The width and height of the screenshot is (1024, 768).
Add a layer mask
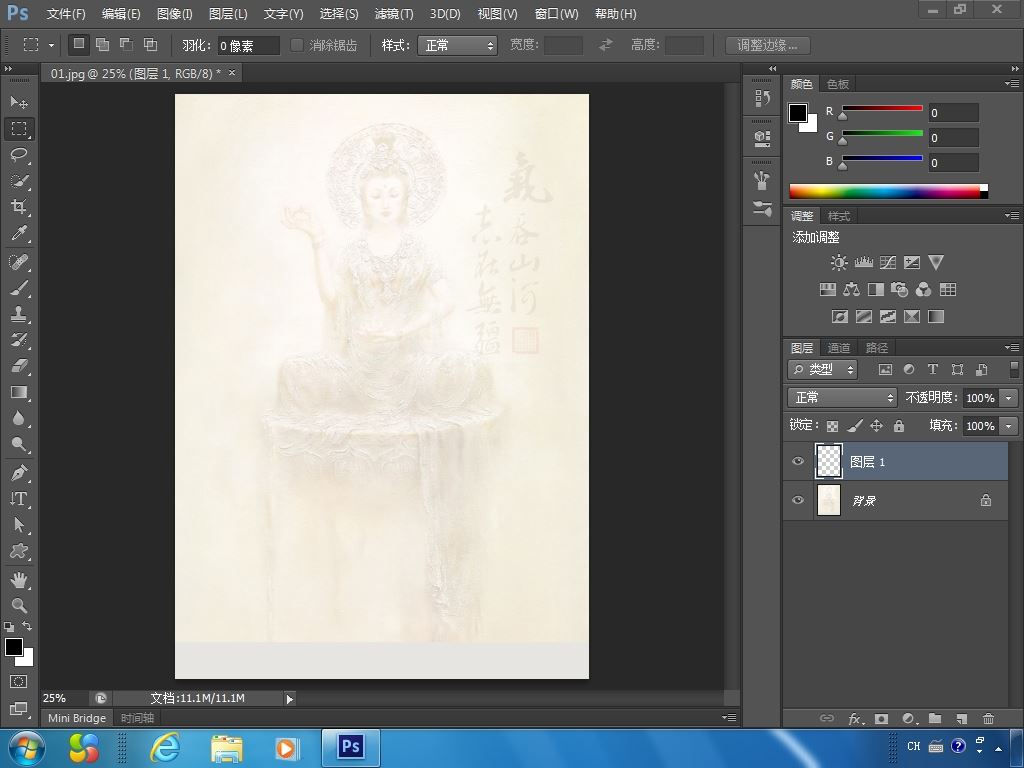pos(881,718)
